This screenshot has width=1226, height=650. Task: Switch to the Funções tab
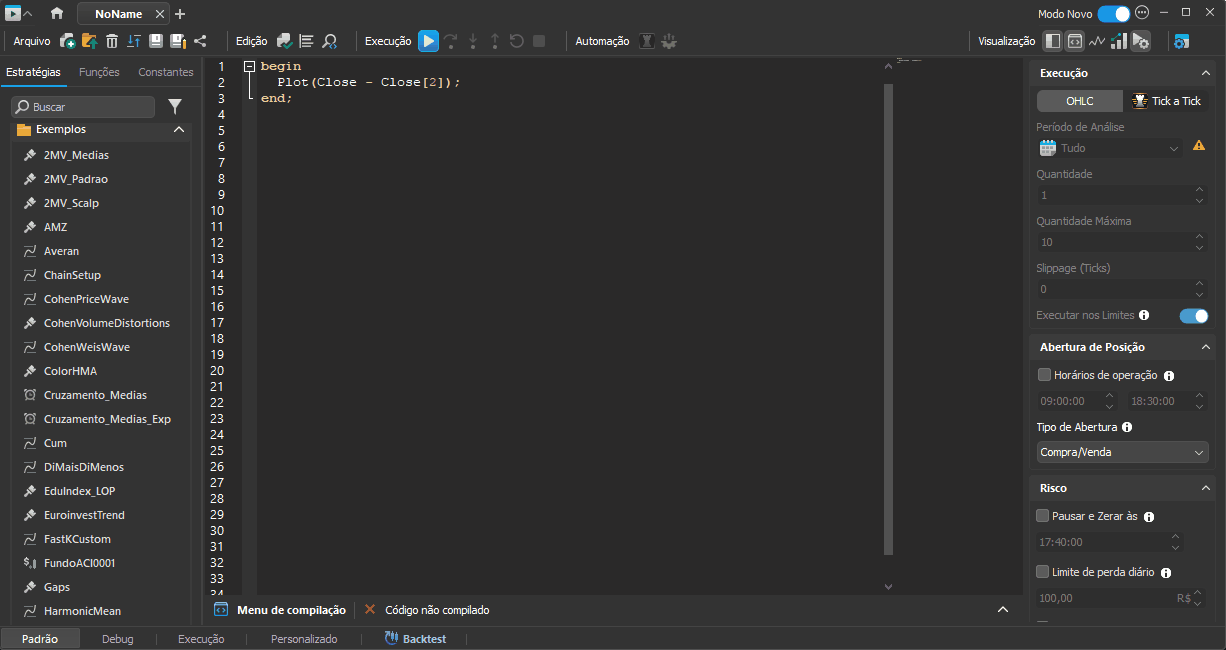99,72
